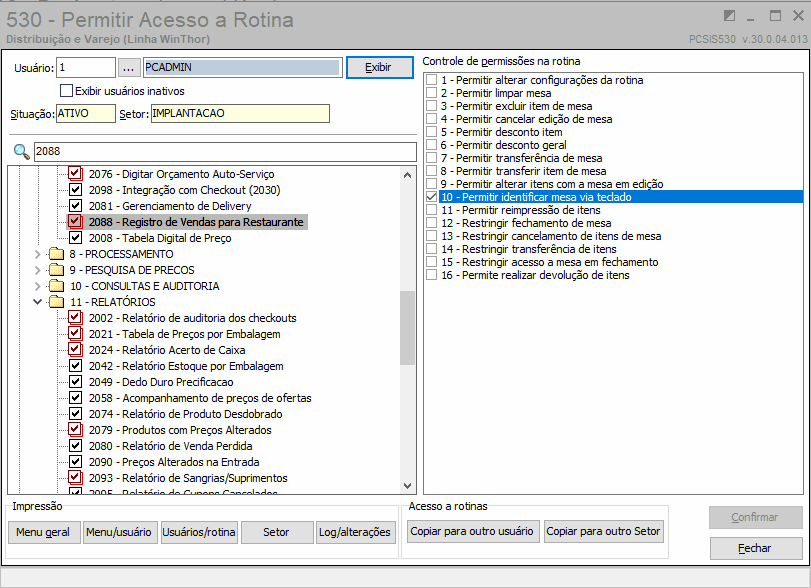Toggle checkbox for 2008 - Tabela Digital de Preço
Screen dimensions: 811x588
(x=75, y=238)
